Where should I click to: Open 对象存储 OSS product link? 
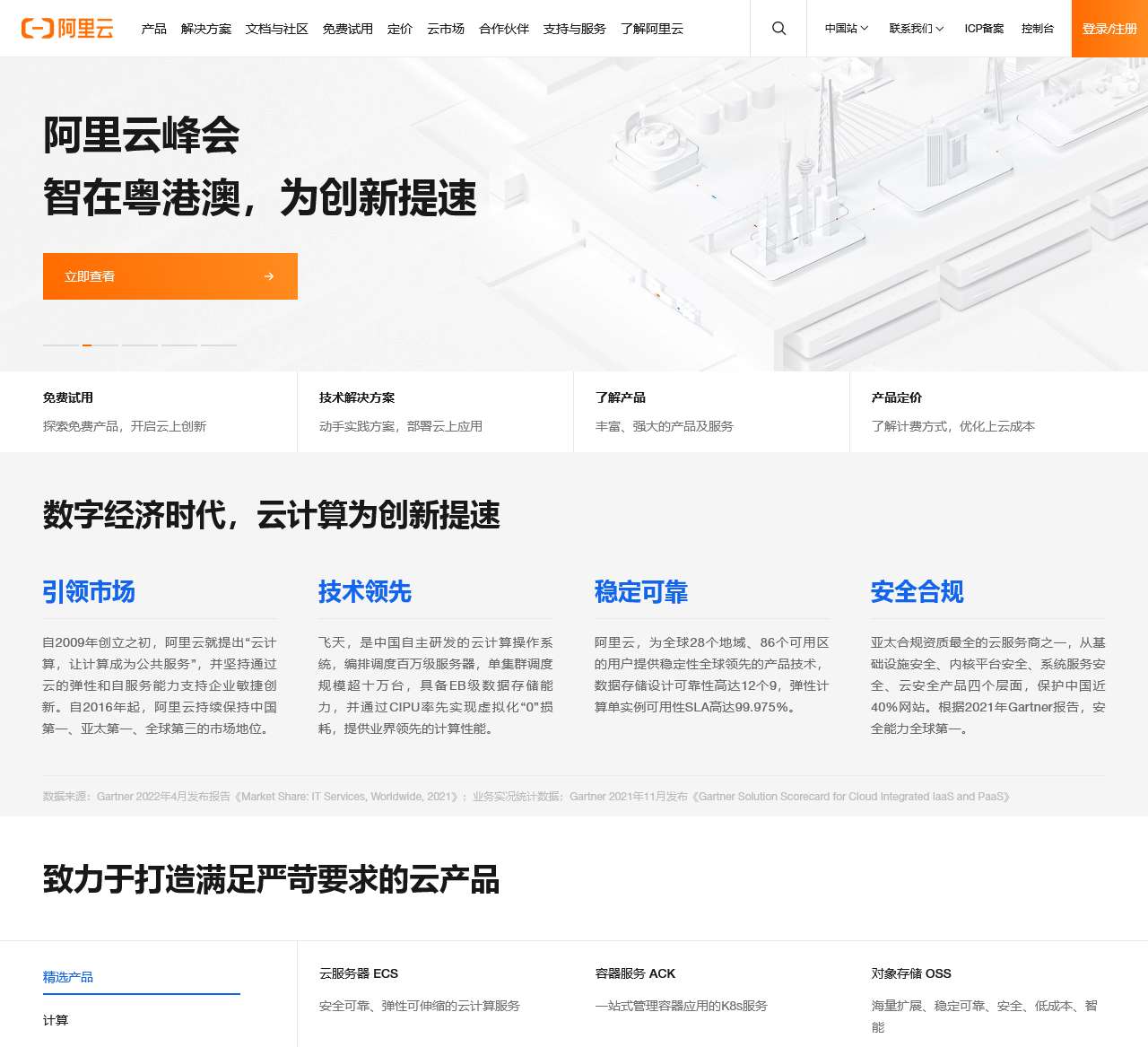911,973
